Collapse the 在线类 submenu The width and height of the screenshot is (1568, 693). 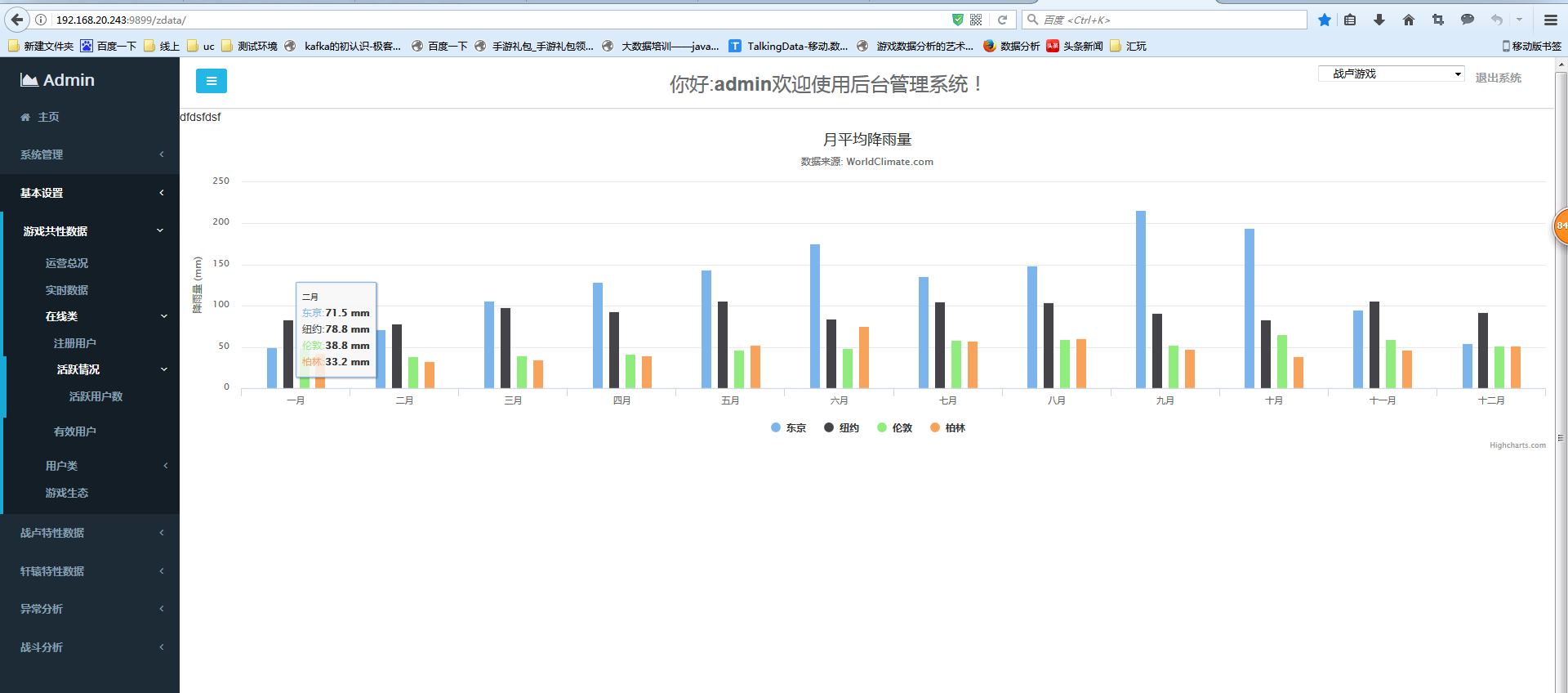[x=91, y=316]
